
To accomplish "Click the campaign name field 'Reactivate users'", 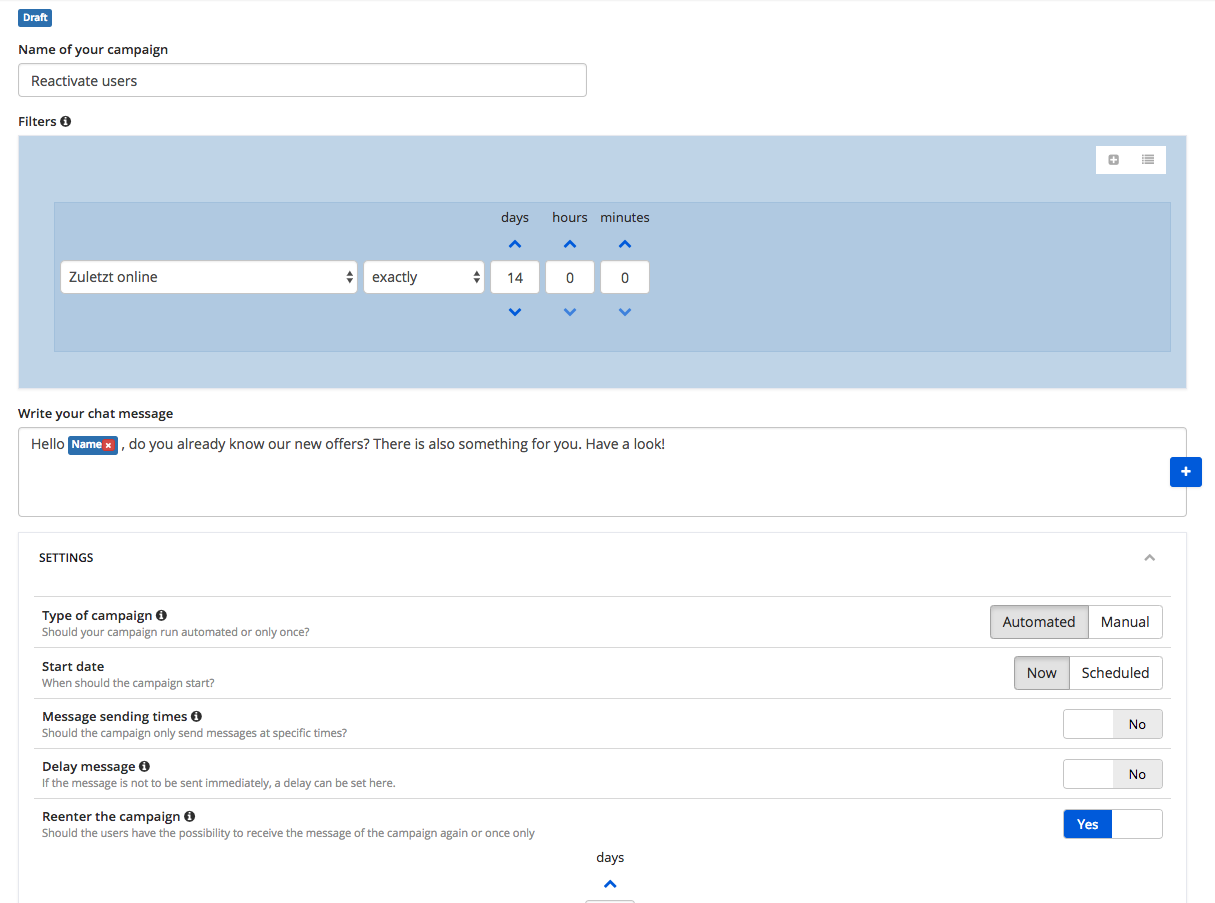I will coord(302,81).
